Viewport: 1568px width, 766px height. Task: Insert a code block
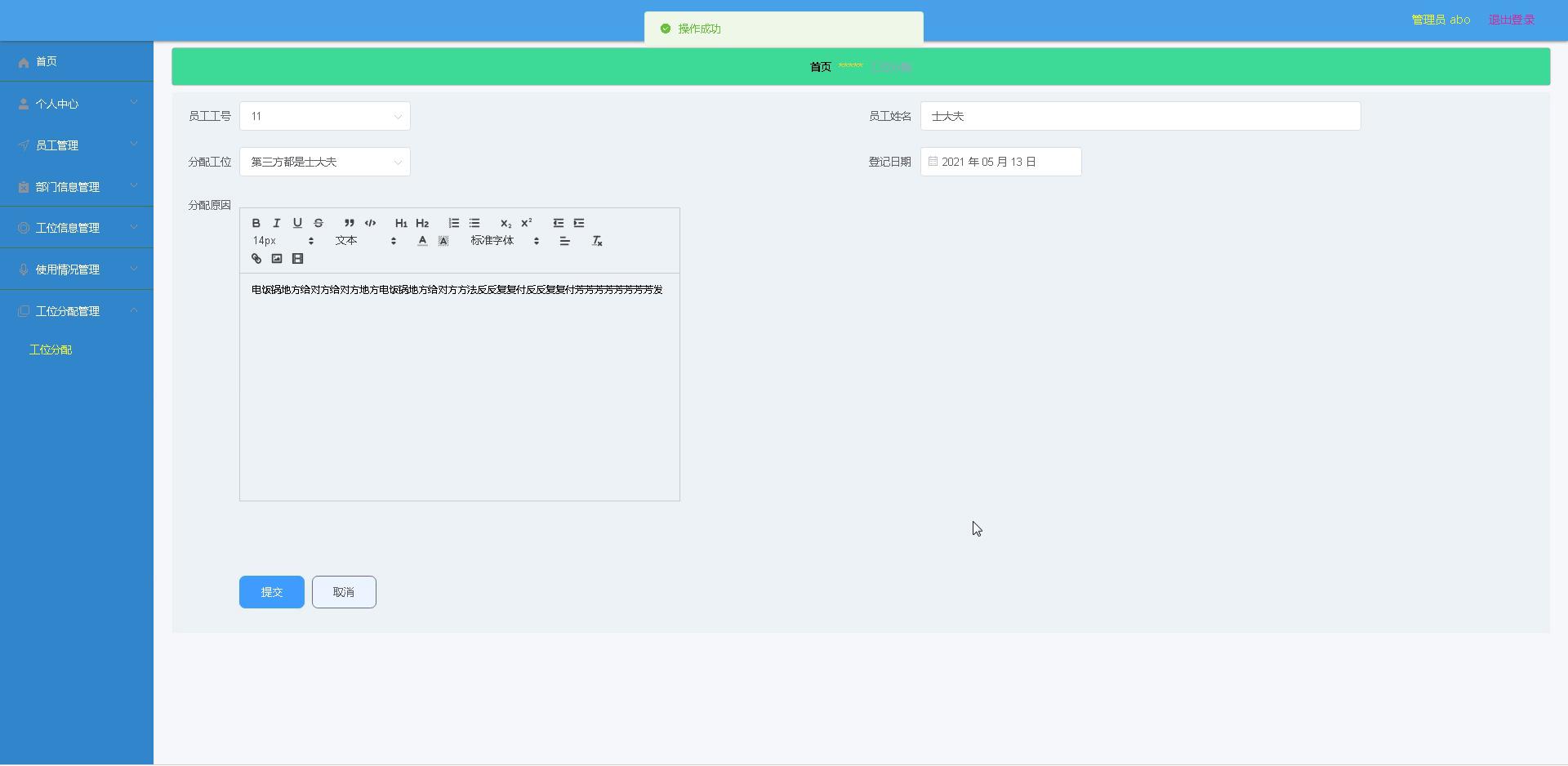tap(370, 223)
